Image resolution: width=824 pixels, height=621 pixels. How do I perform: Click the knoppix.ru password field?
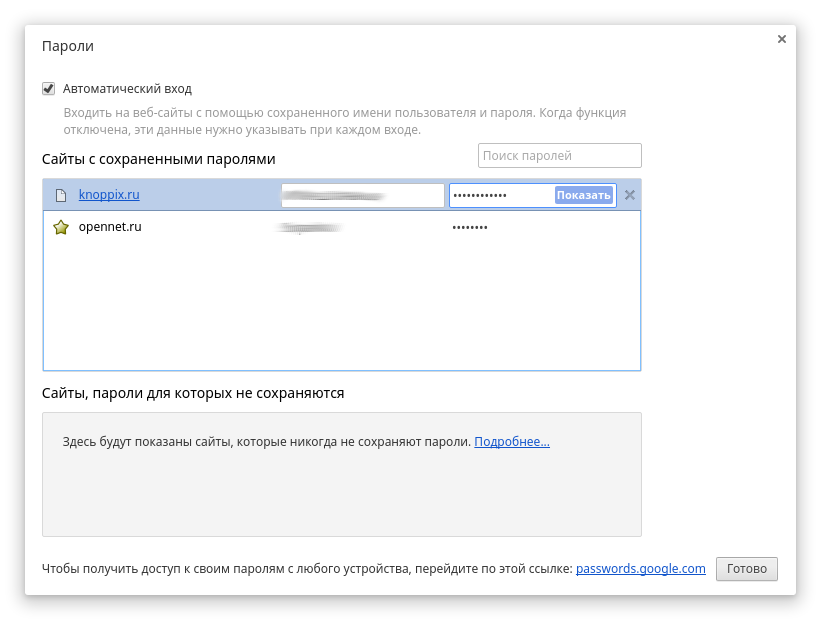(x=500, y=195)
